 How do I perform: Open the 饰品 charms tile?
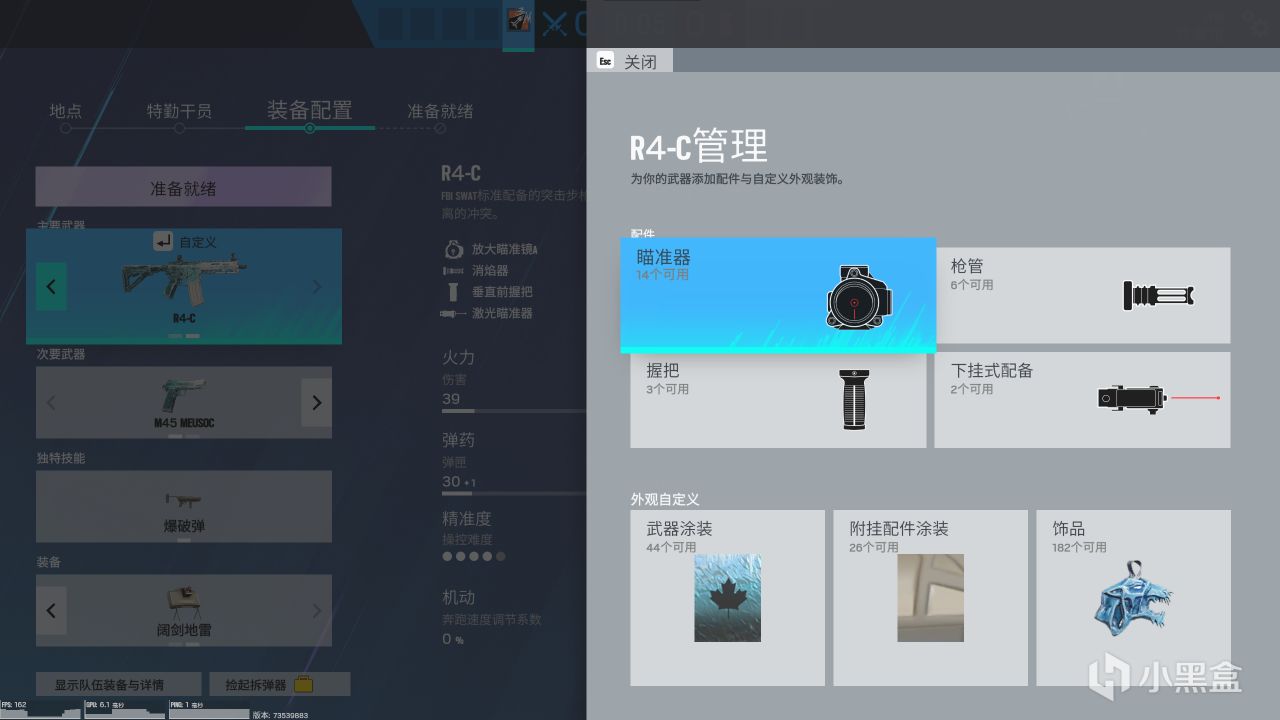(x=1133, y=598)
